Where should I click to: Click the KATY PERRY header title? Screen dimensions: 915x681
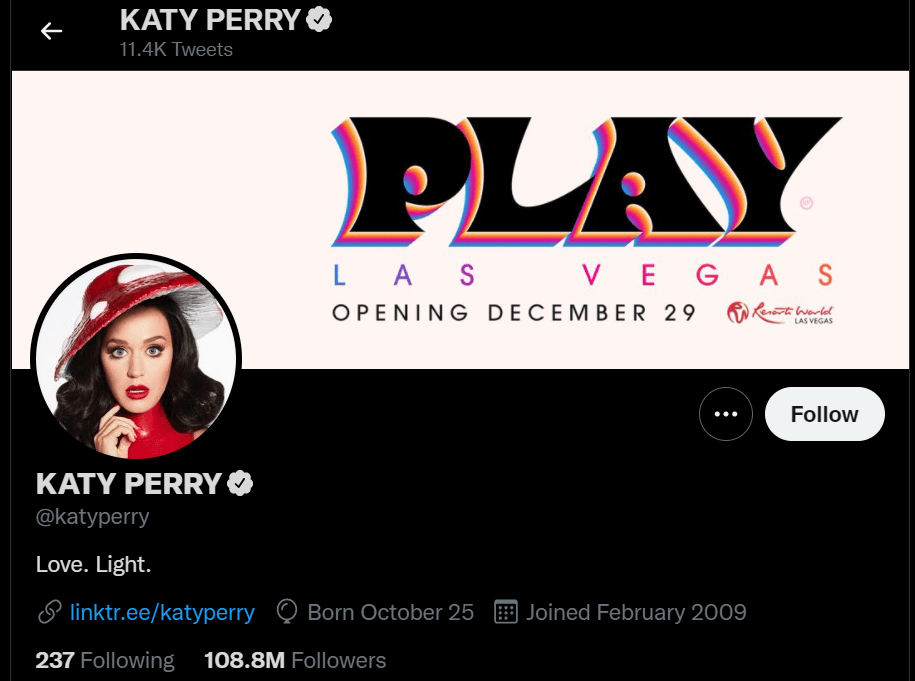[210, 20]
